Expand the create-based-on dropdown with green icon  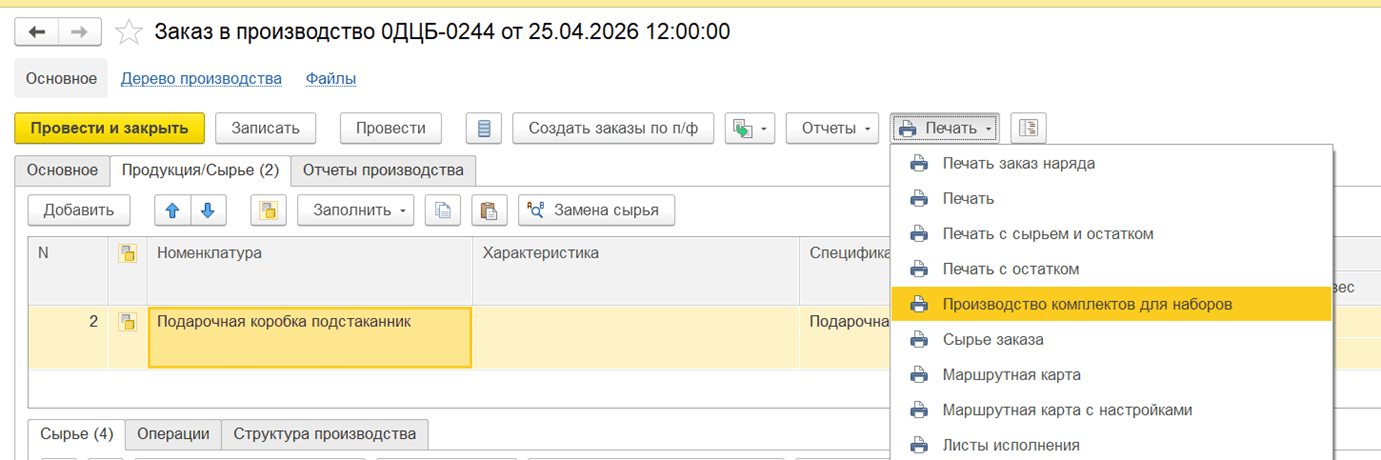750,128
